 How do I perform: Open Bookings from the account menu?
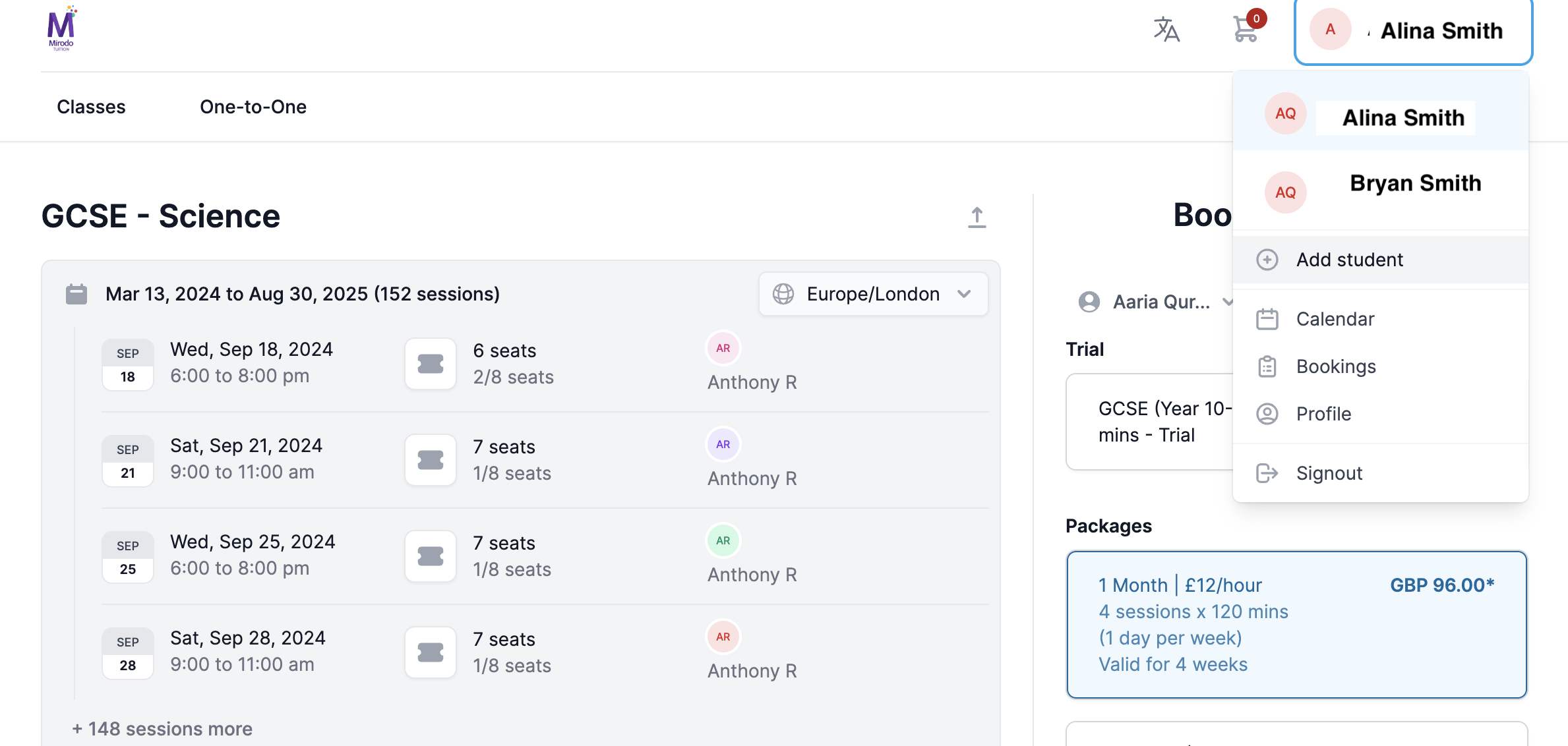coord(1336,366)
